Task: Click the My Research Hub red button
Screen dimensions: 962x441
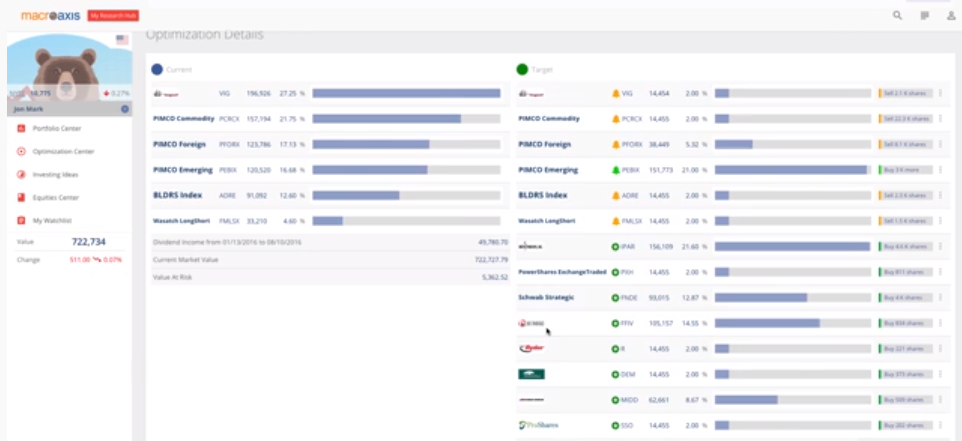Action: (113, 15)
